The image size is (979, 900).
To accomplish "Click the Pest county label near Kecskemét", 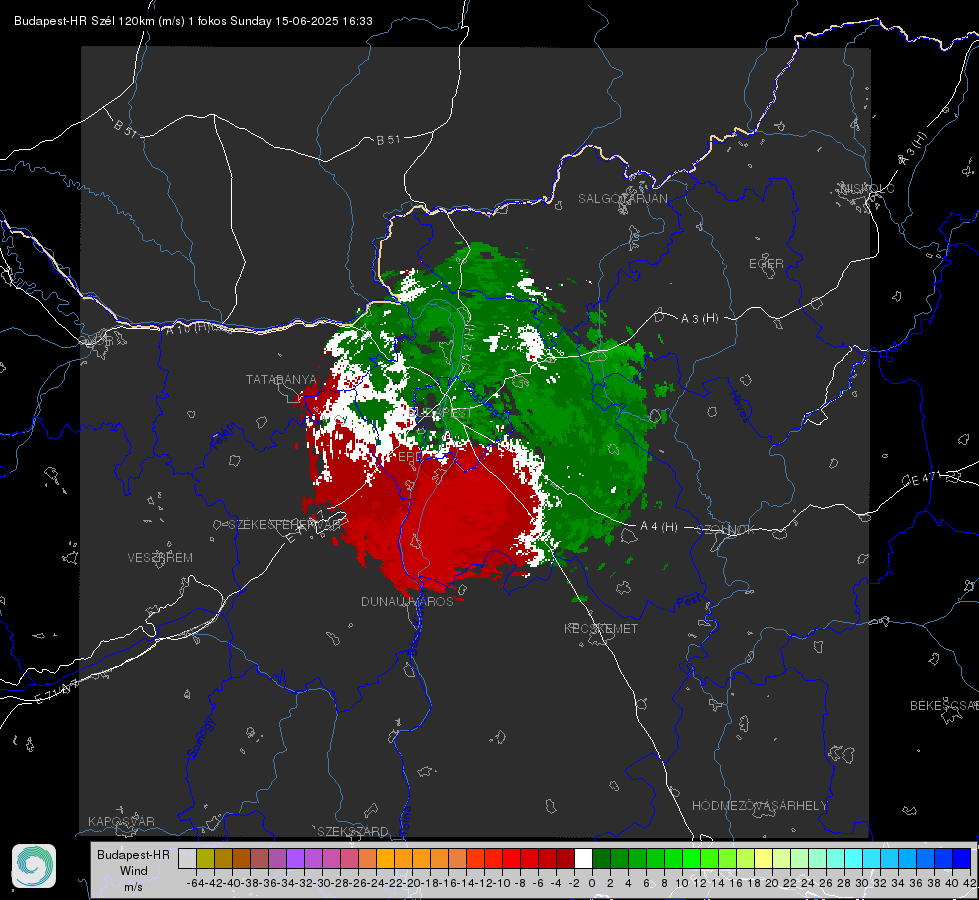I will (689, 602).
